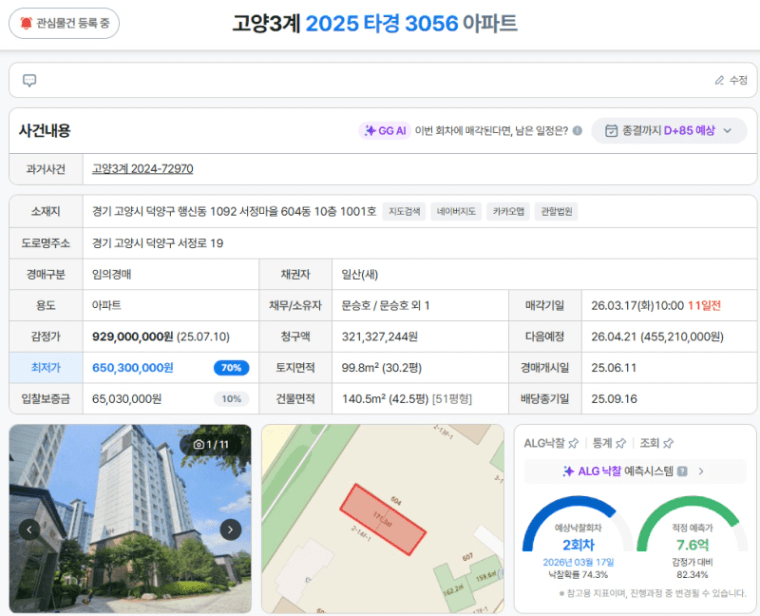Click the siren icon for watchlist registration
The height and width of the screenshot is (616, 760).
pyautogui.click(x=25, y=22)
